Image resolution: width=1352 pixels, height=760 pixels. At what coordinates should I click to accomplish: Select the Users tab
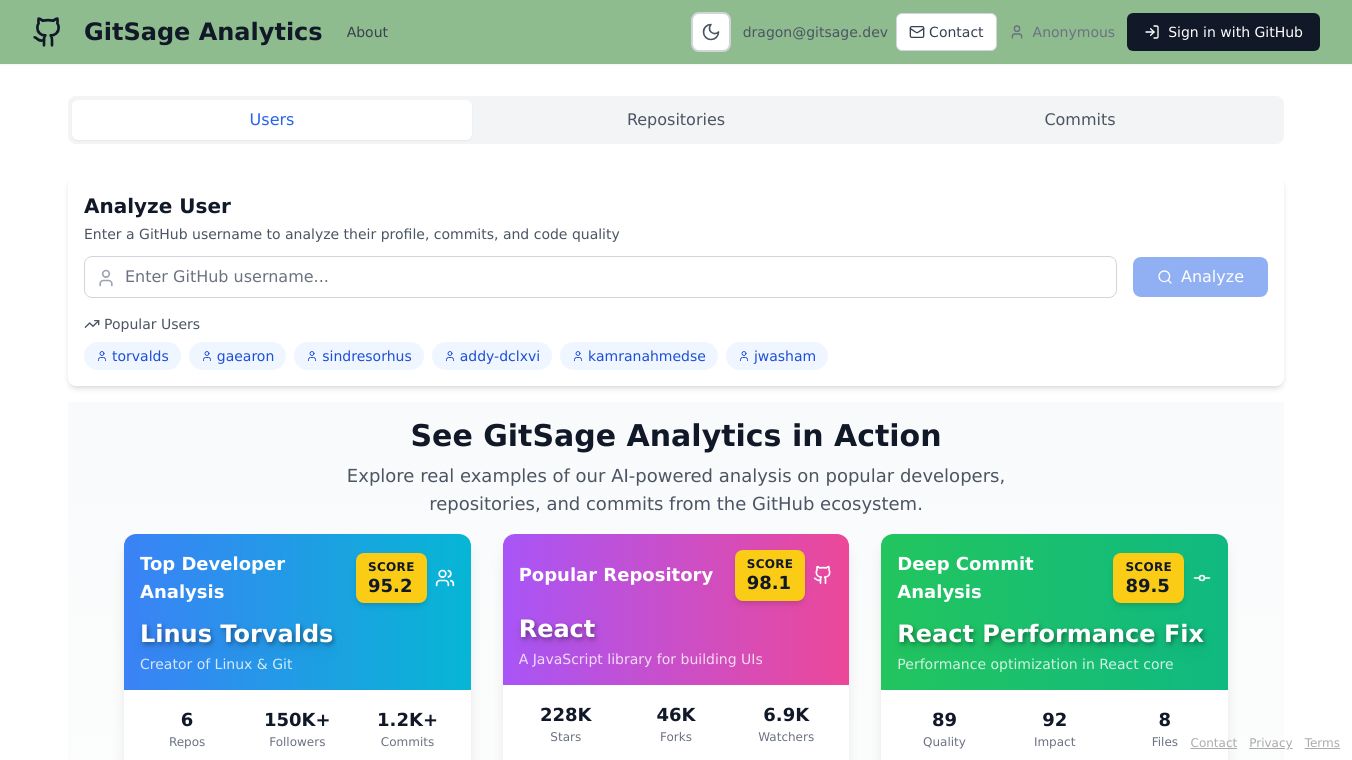(272, 120)
